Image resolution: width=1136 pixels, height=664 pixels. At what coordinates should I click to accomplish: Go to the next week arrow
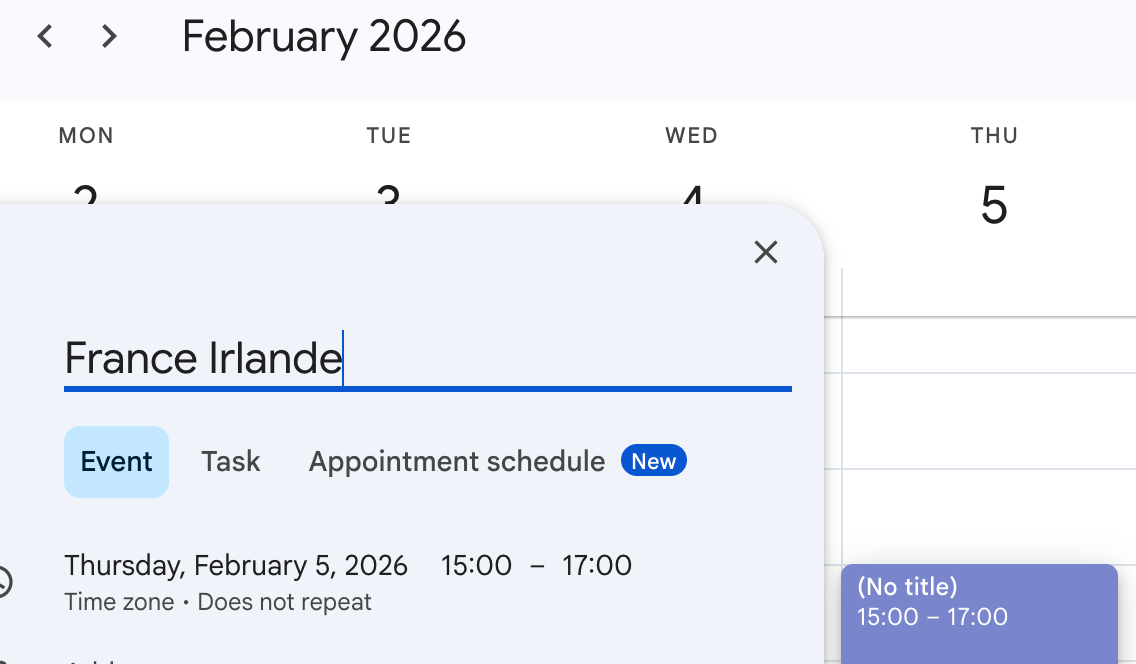click(109, 37)
